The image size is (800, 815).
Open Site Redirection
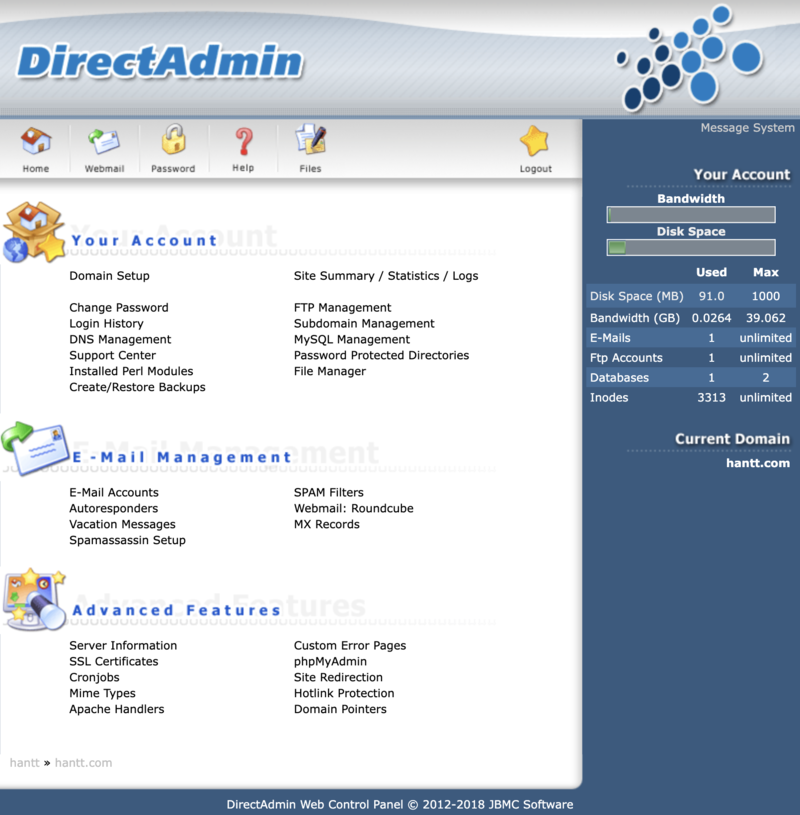tap(338, 677)
